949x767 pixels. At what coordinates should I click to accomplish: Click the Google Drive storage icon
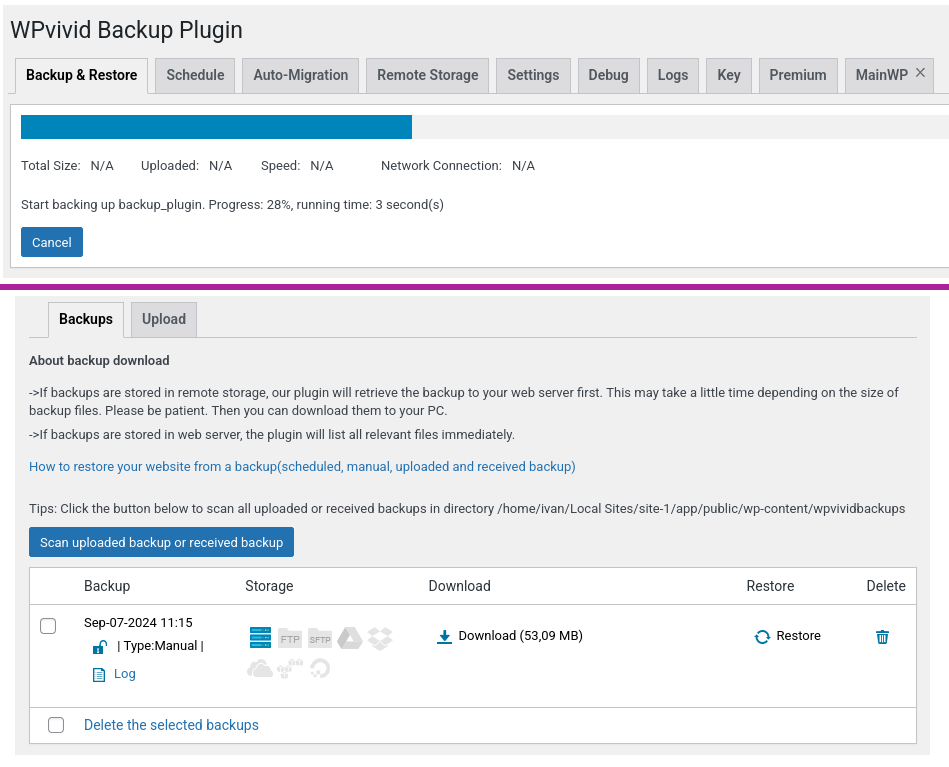click(350, 638)
